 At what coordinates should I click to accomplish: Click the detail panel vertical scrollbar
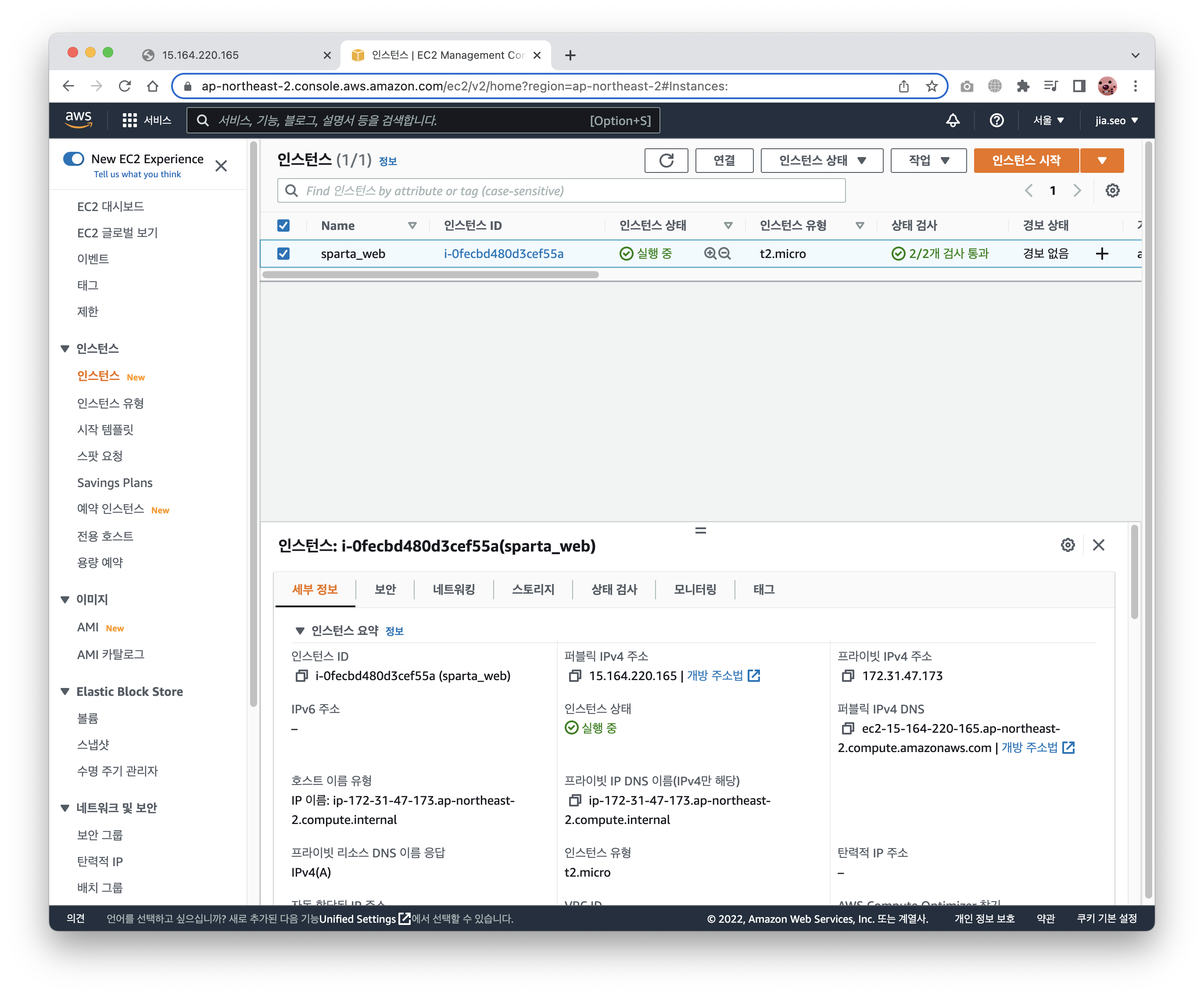[1134, 572]
